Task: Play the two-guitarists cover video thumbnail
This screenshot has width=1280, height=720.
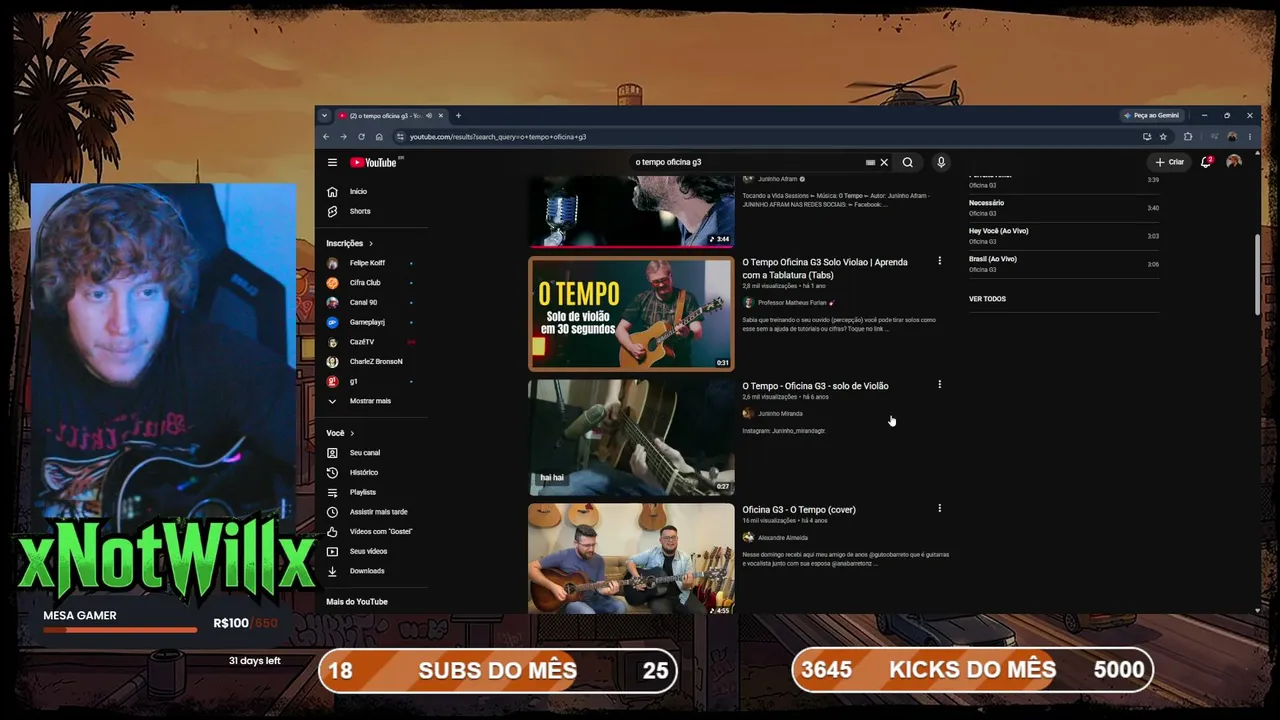Action: 631,559
